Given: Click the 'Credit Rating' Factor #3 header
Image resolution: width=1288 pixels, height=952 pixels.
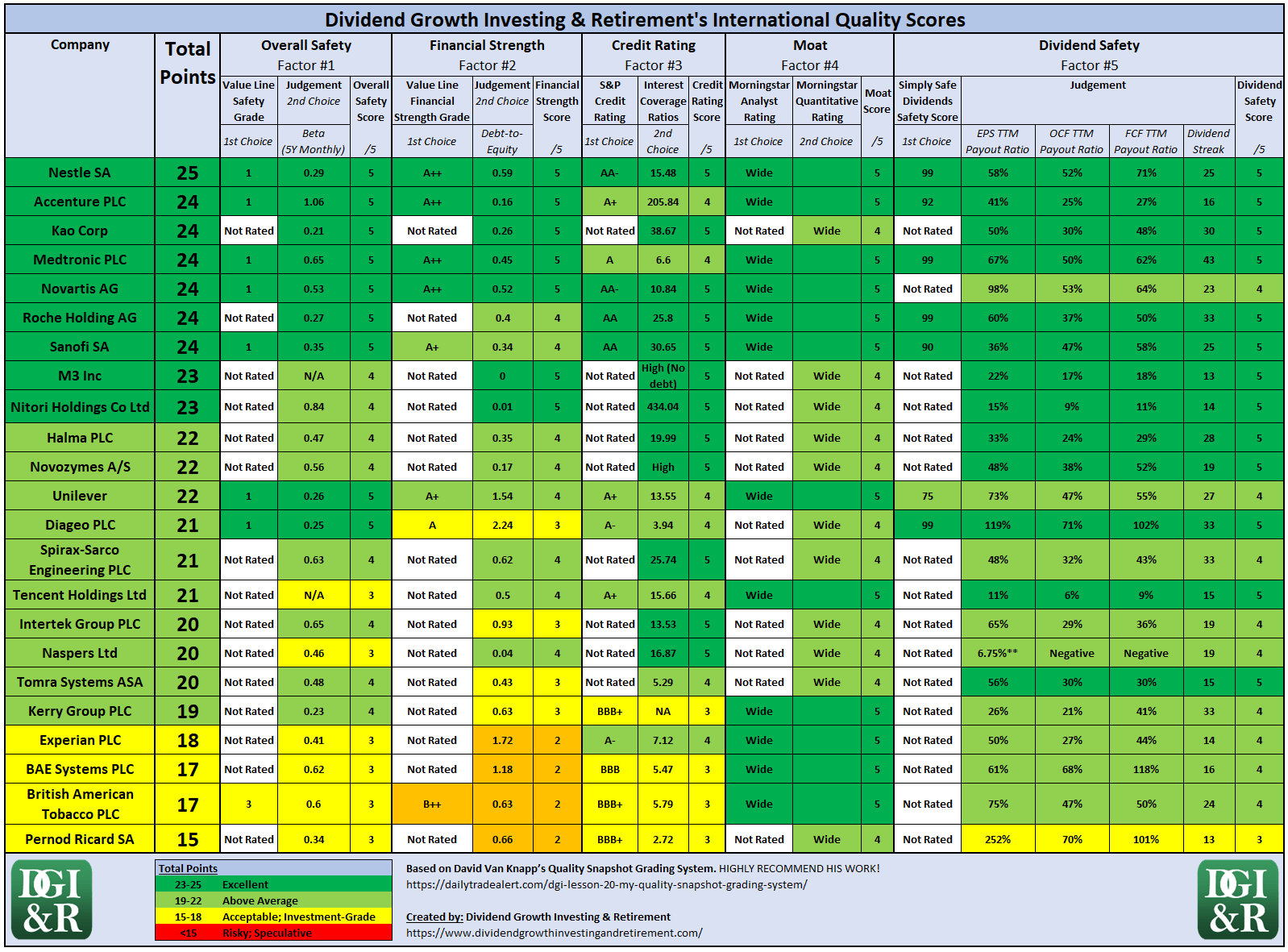Looking at the screenshot, I should tap(654, 55).
